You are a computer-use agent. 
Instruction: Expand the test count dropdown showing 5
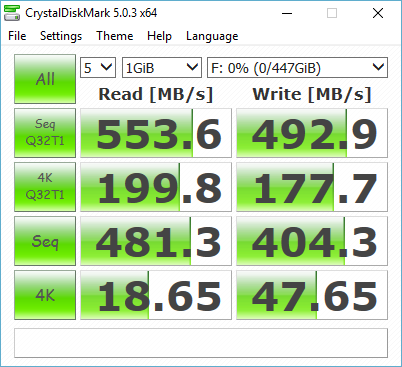(x=98, y=68)
